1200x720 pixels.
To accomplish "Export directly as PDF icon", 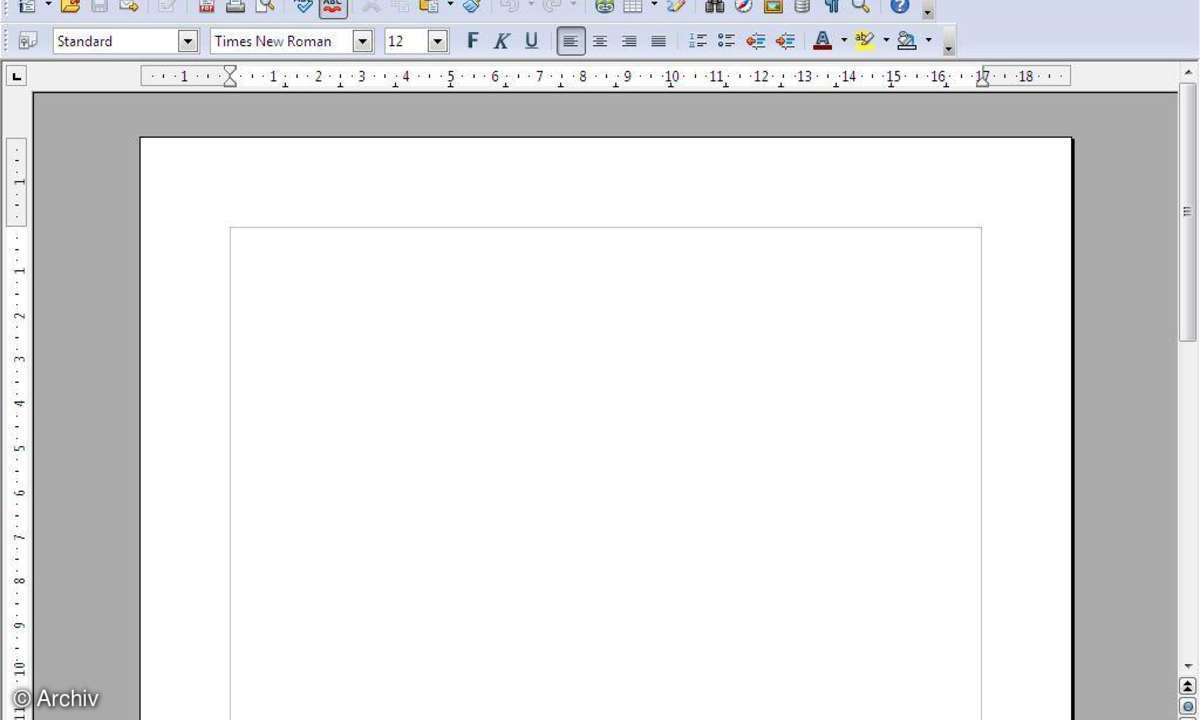I will (x=206, y=6).
